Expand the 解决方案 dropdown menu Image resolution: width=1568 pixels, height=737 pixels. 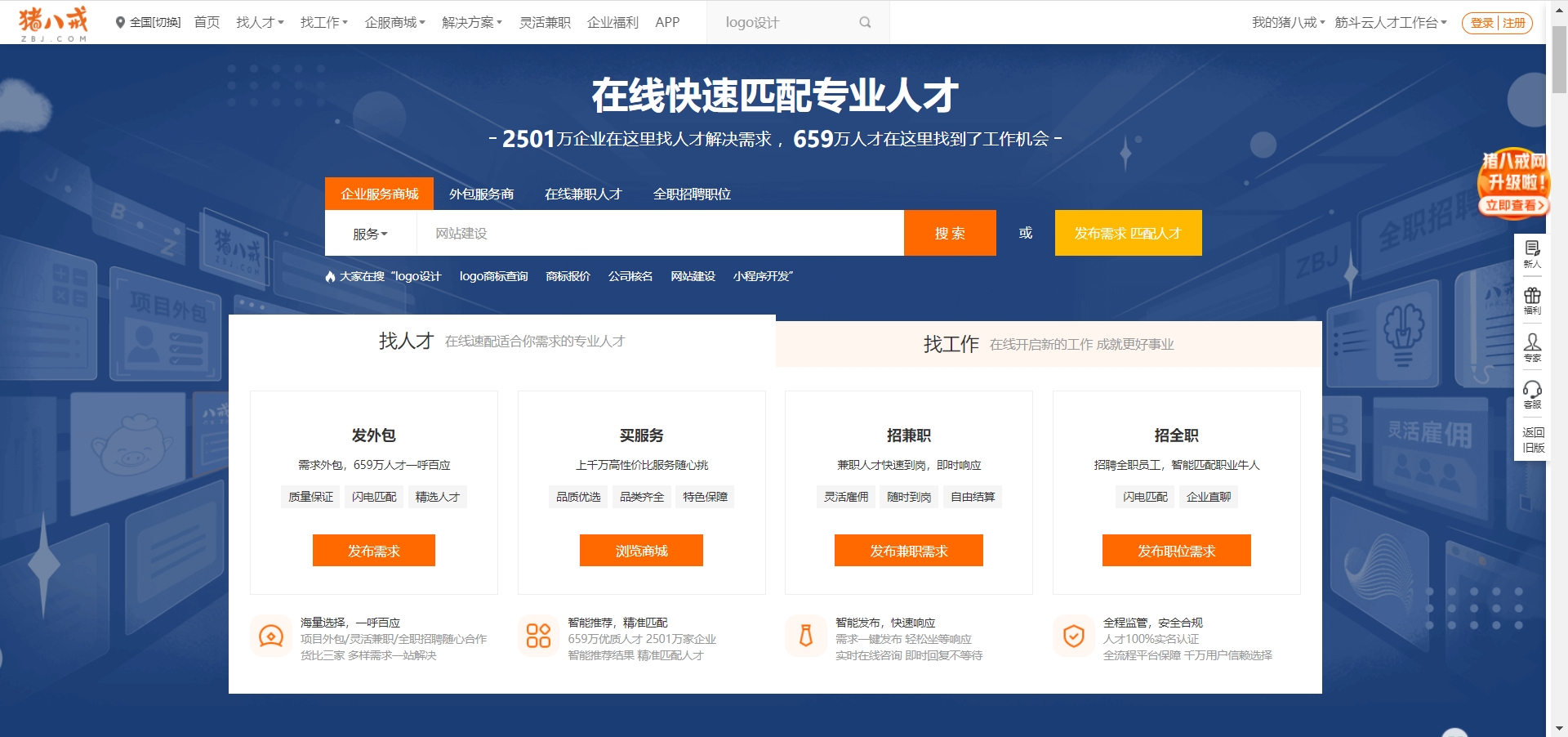[472, 23]
